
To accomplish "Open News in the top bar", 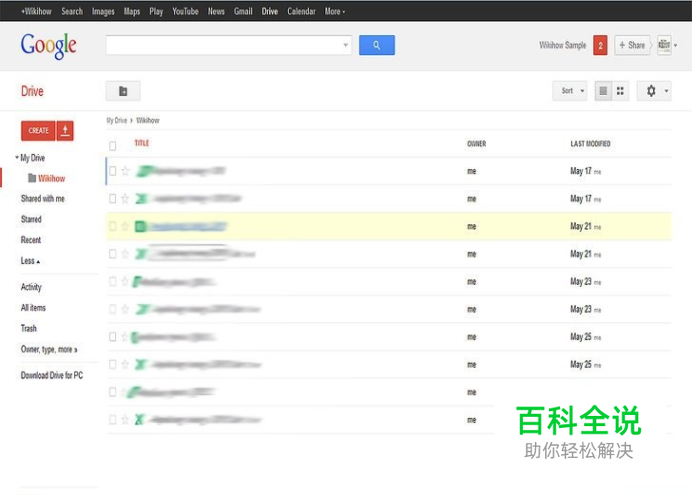I will point(216,11).
